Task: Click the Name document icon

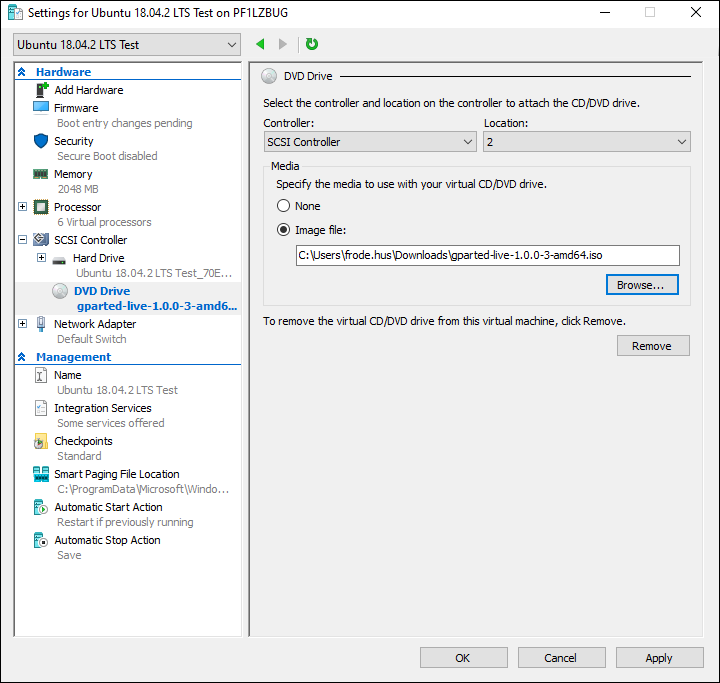Action: (x=41, y=375)
